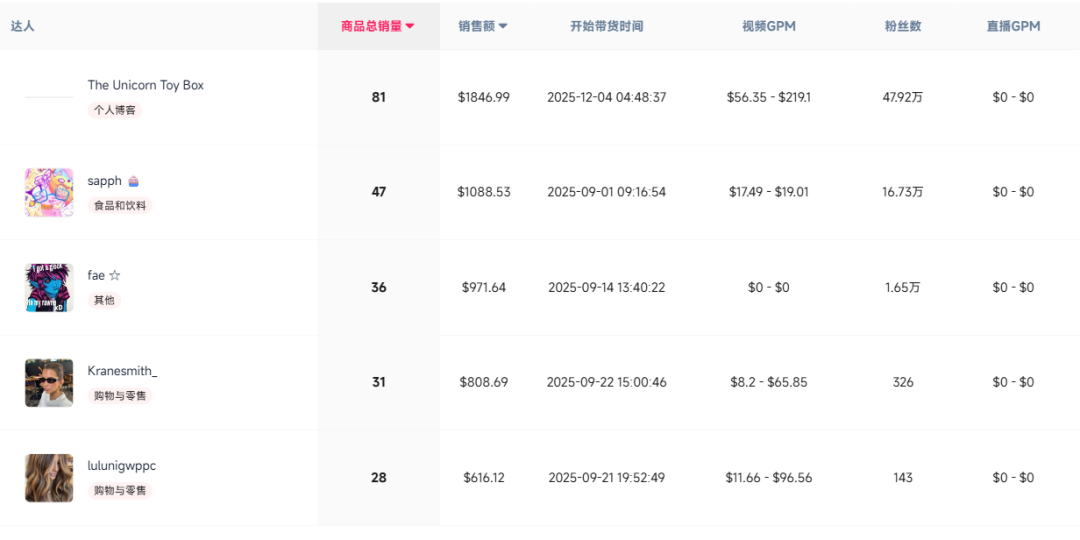Click sales amount $616.12
The image size is (1080, 540).
pyautogui.click(x=484, y=477)
